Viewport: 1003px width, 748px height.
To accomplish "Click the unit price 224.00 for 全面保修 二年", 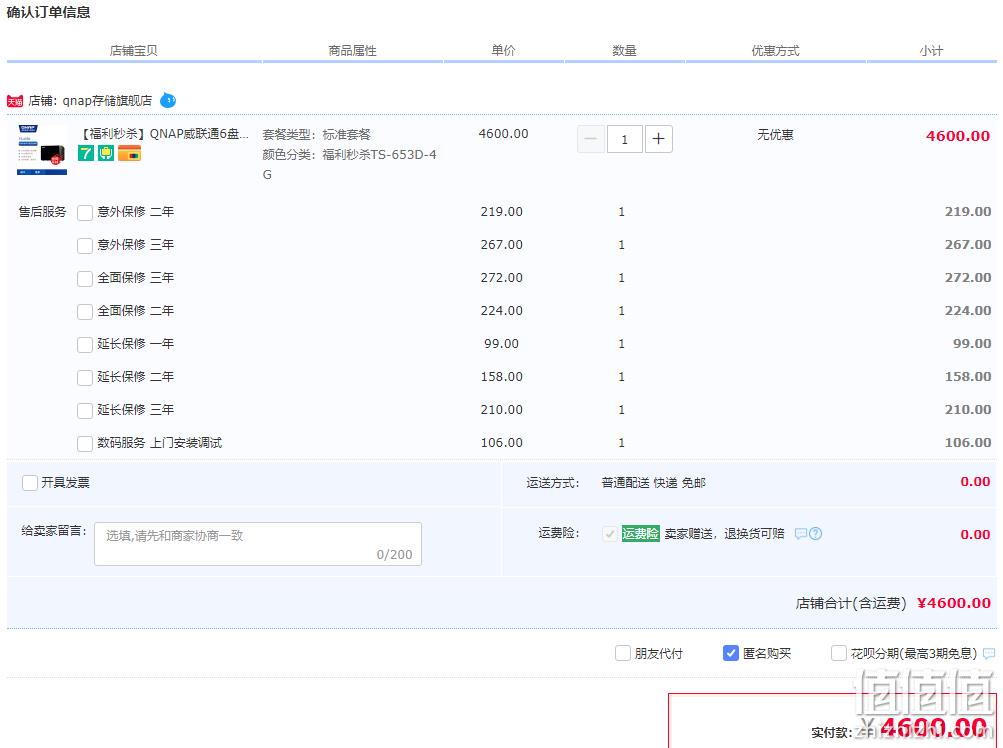I will click(502, 311).
